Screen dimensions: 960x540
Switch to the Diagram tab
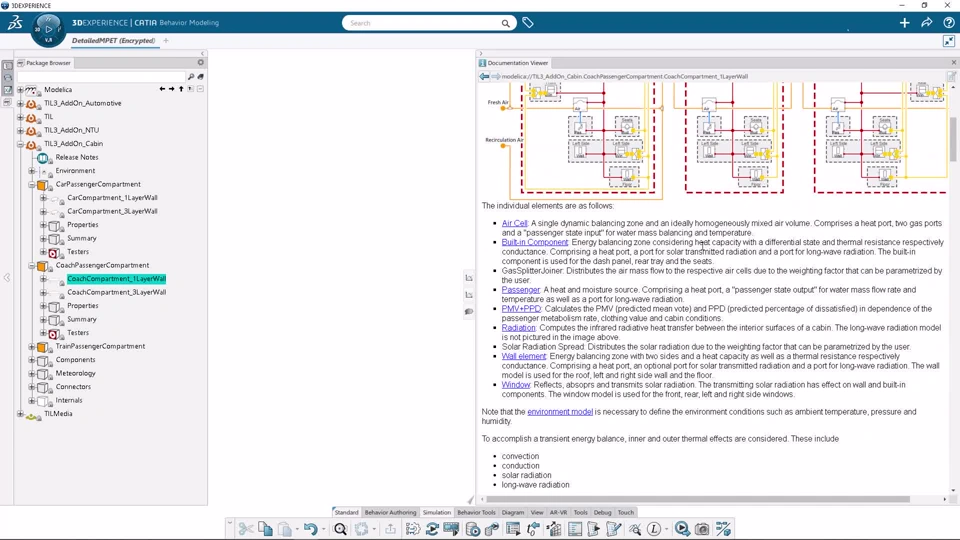512,512
